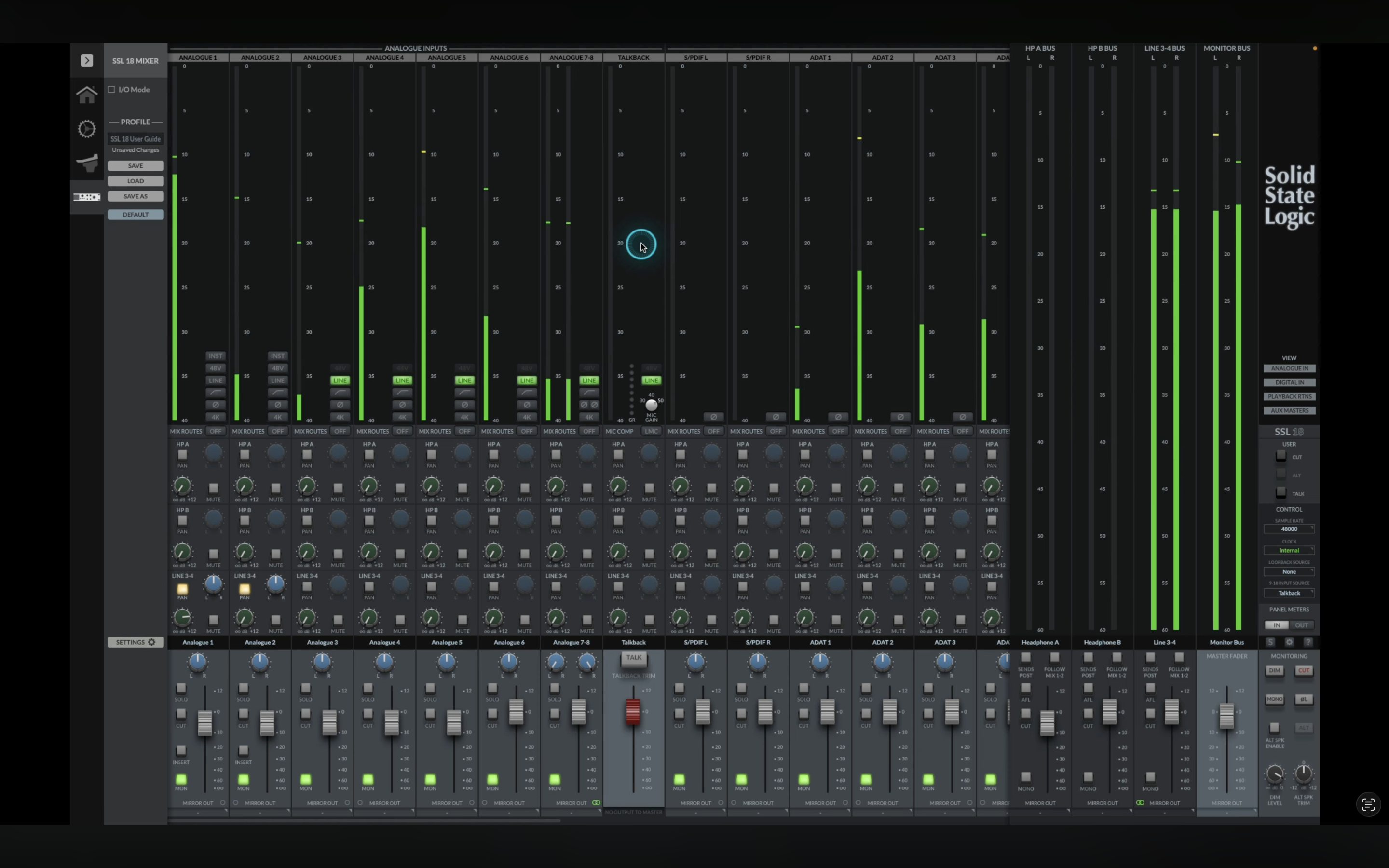Click the DEFAULT profile button
This screenshot has width=1389, height=868.
(136, 215)
